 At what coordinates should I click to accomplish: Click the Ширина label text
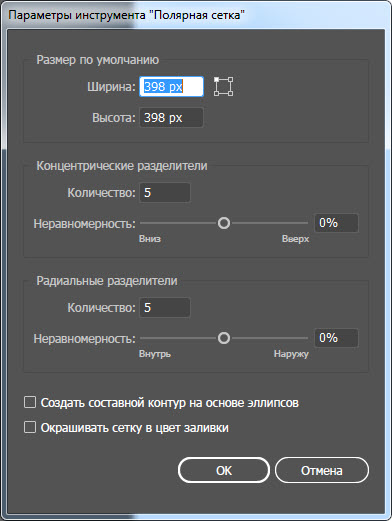click(111, 87)
